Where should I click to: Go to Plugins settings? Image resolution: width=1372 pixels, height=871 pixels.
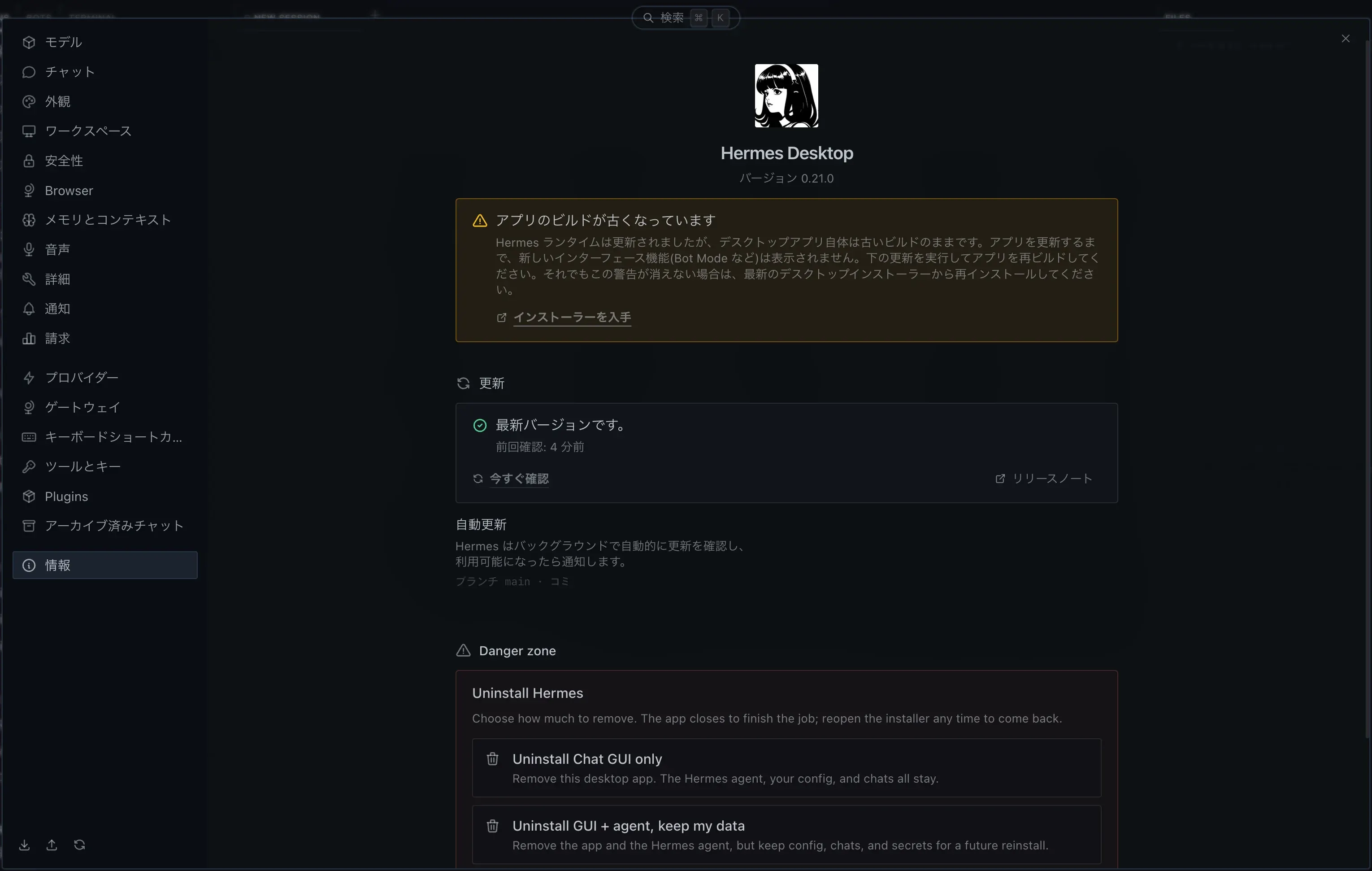pos(105,496)
